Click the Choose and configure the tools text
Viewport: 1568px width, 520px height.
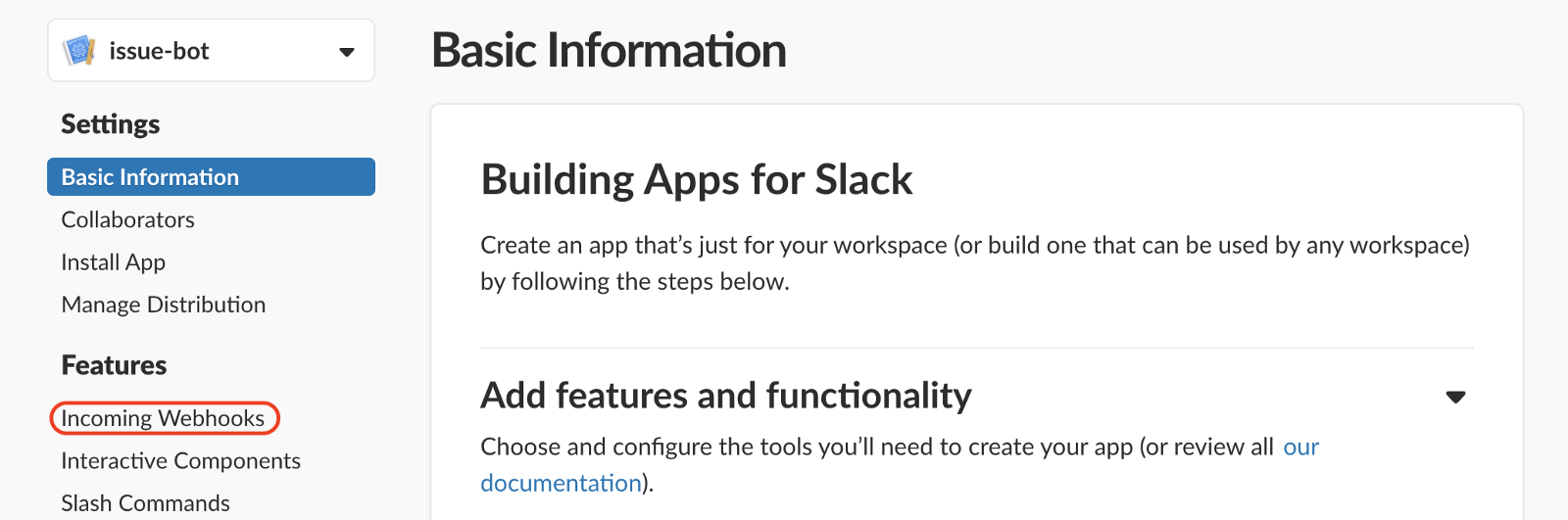[x=876, y=448]
